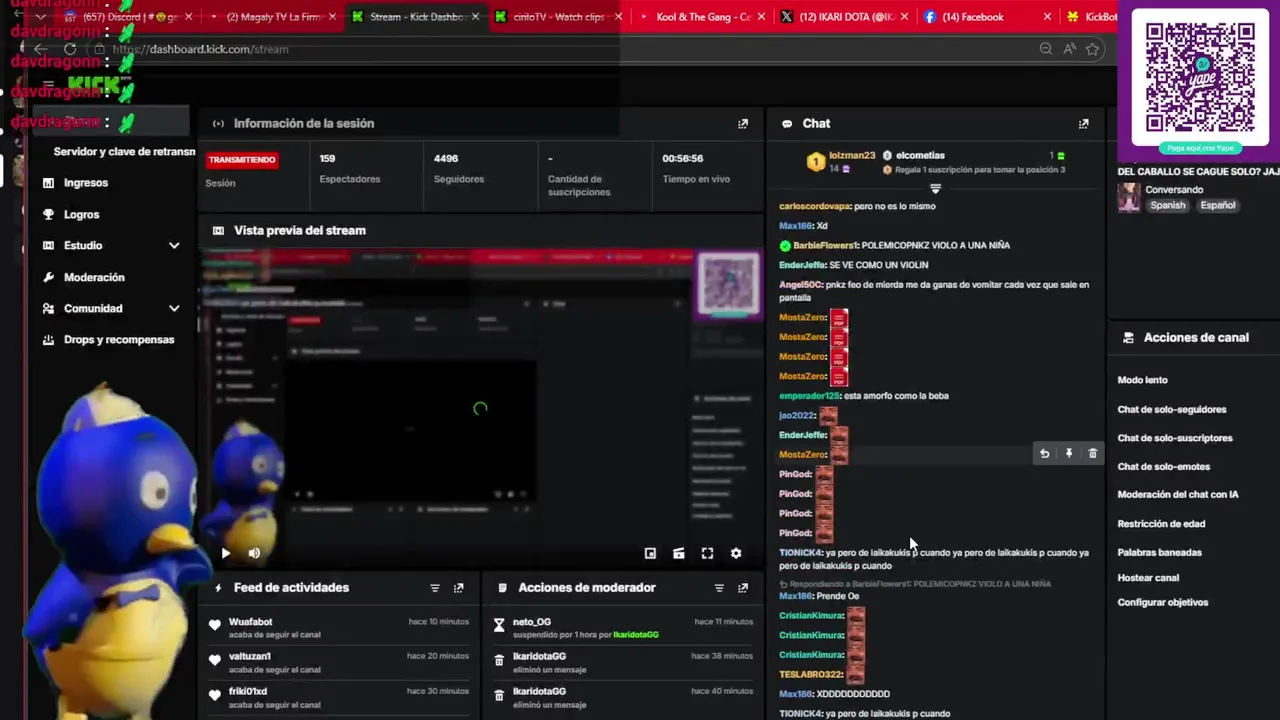Reload the browser page

(x=70, y=49)
